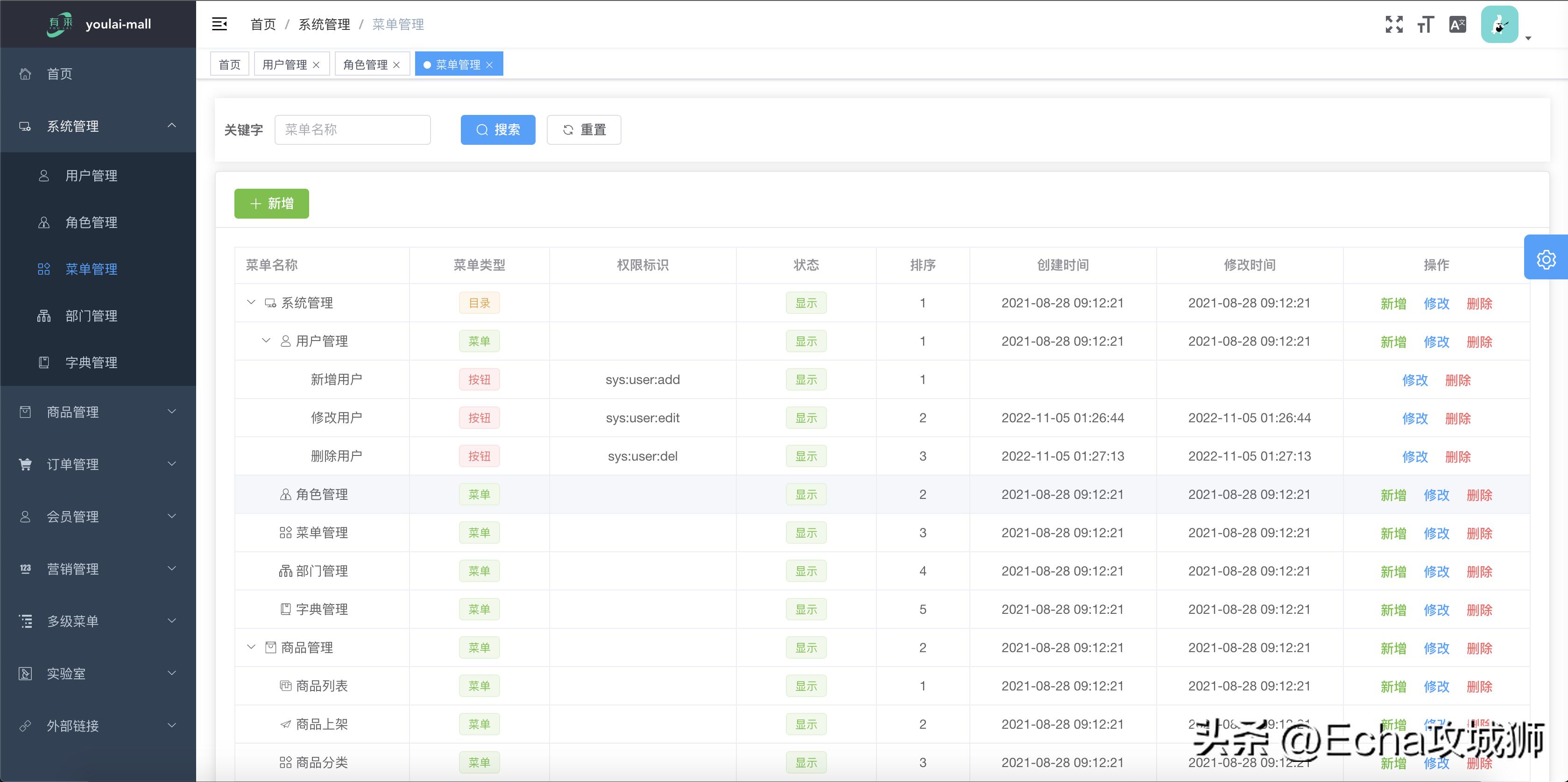Screen dimensions: 1568x782
Task: Switch to the 用户管理 tab
Action: click(285, 64)
